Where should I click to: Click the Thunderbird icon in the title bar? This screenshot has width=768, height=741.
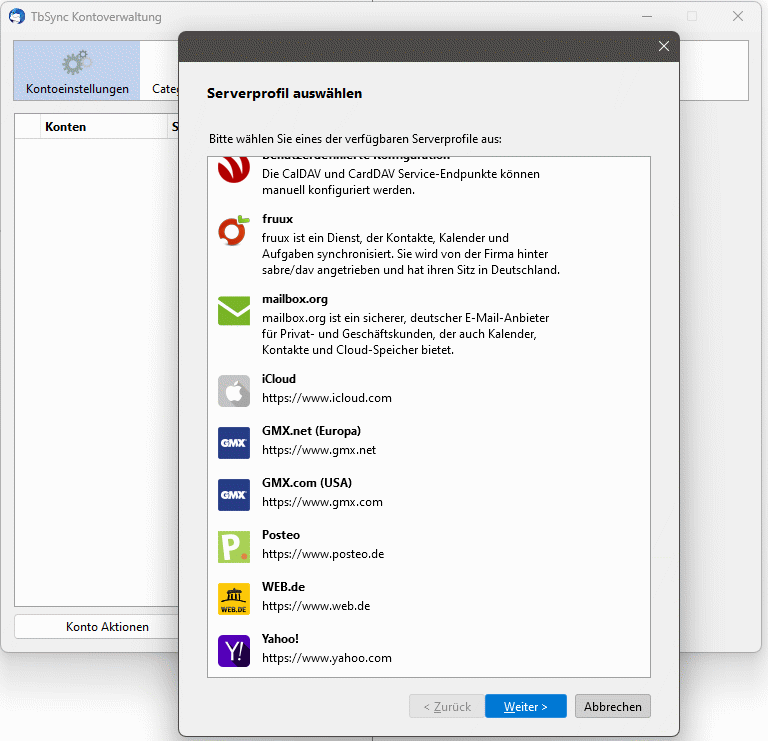(17, 16)
